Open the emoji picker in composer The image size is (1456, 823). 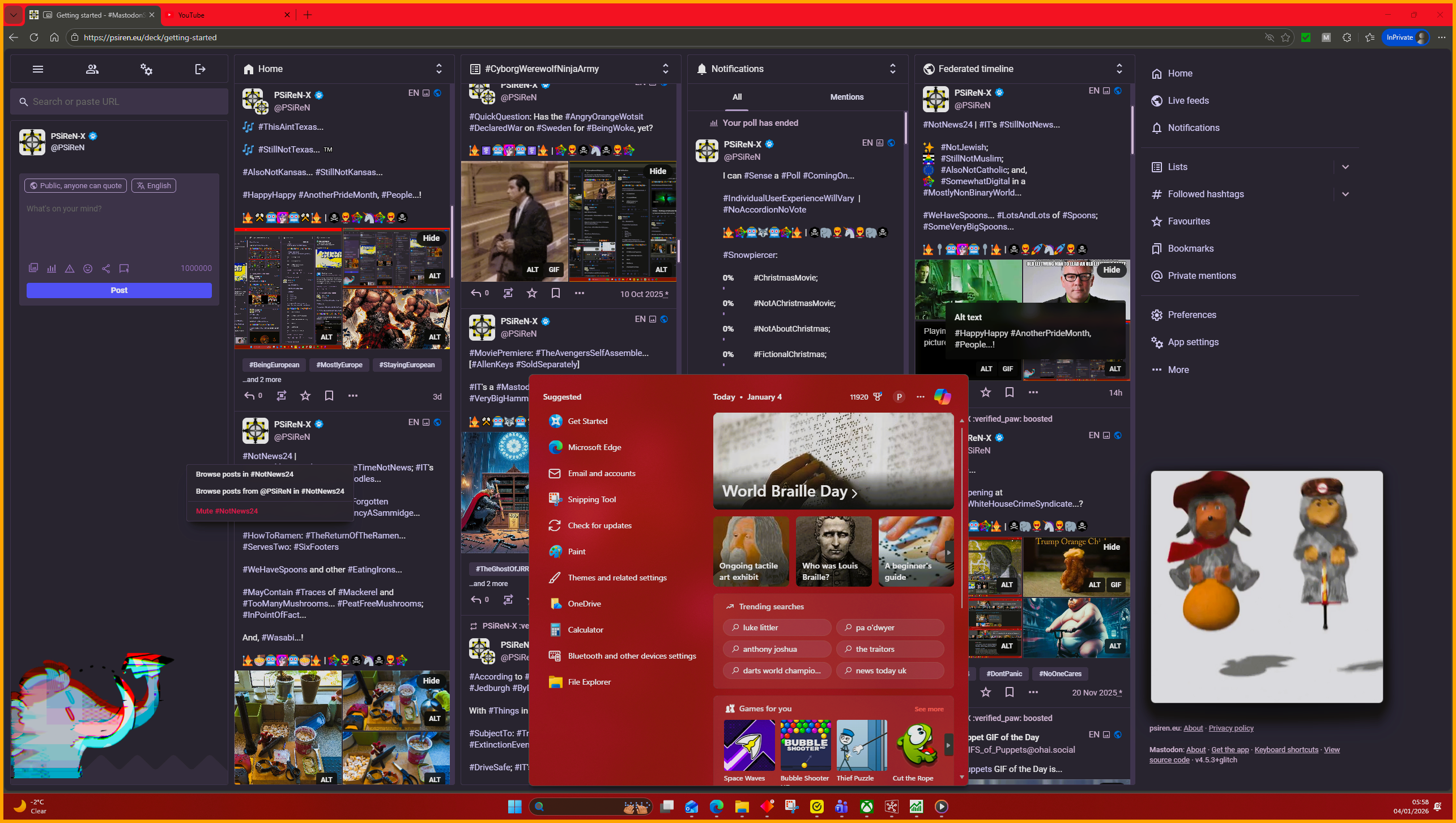pyautogui.click(x=88, y=268)
